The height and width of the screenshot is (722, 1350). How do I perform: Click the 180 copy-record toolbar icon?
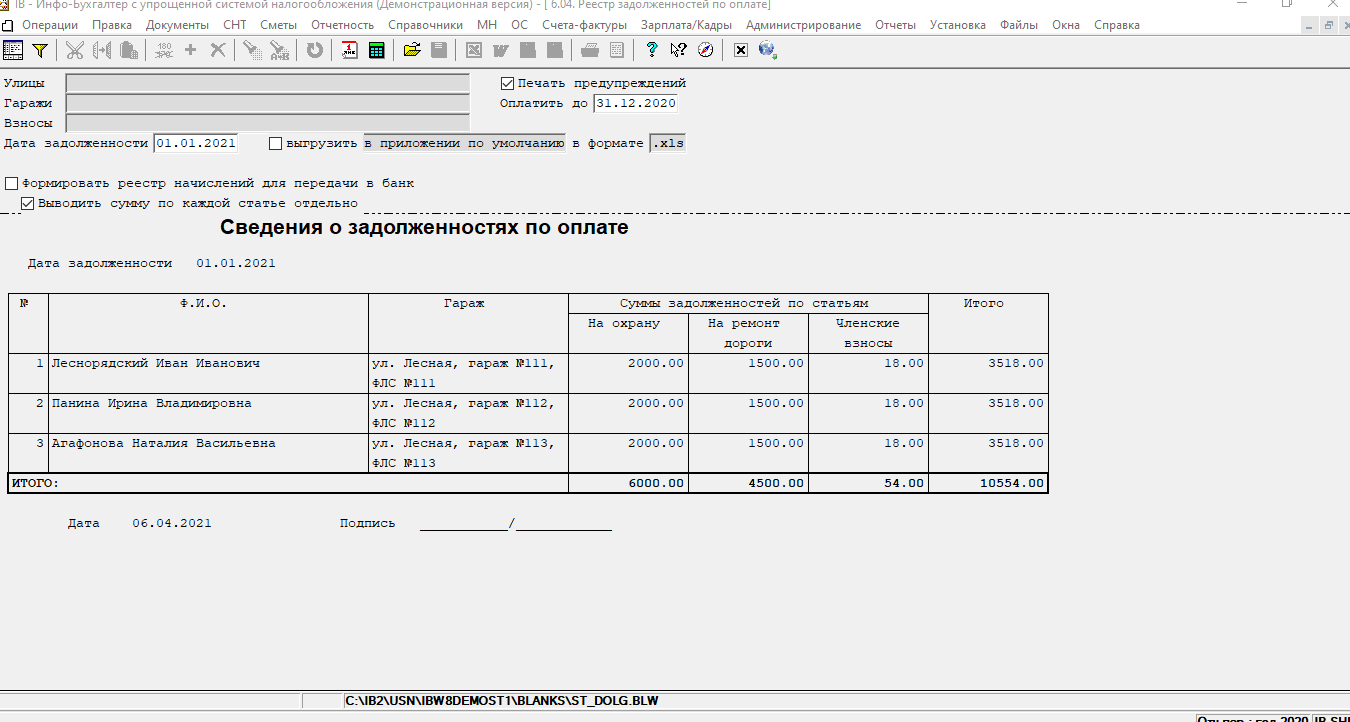[164, 49]
